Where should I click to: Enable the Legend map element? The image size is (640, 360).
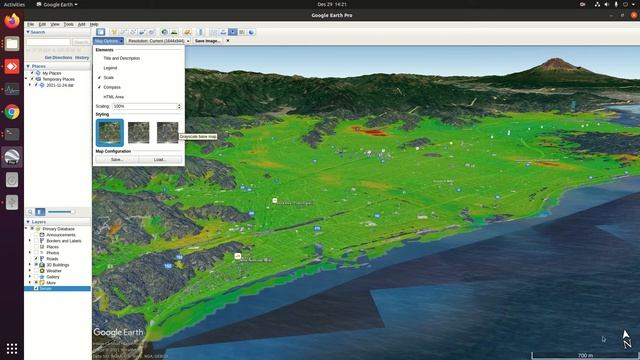coord(110,68)
